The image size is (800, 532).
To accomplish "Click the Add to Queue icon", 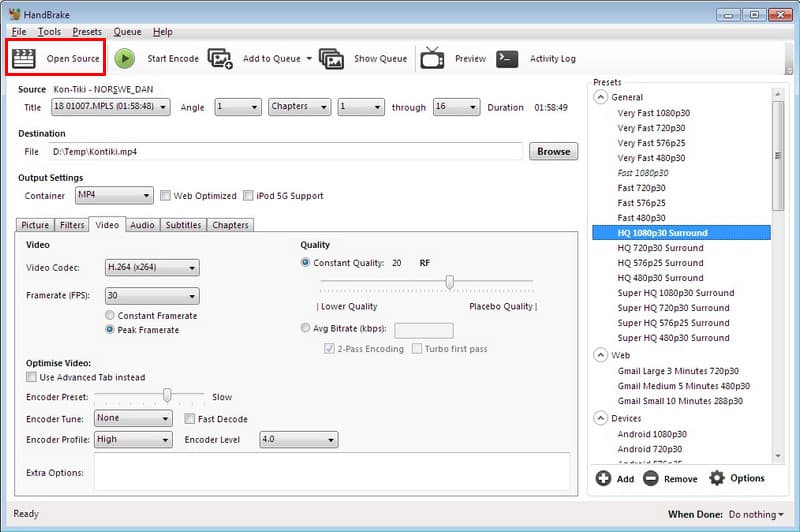I will tap(220, 58).
